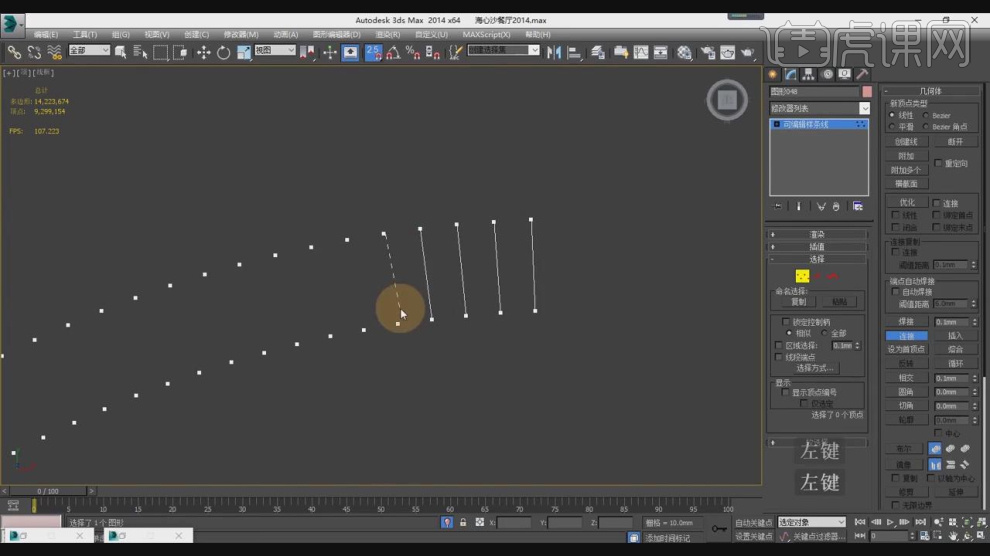Open the MAXScript(X) menu
This screenshot has height=556, width=990.
click(x=484, y=34)
